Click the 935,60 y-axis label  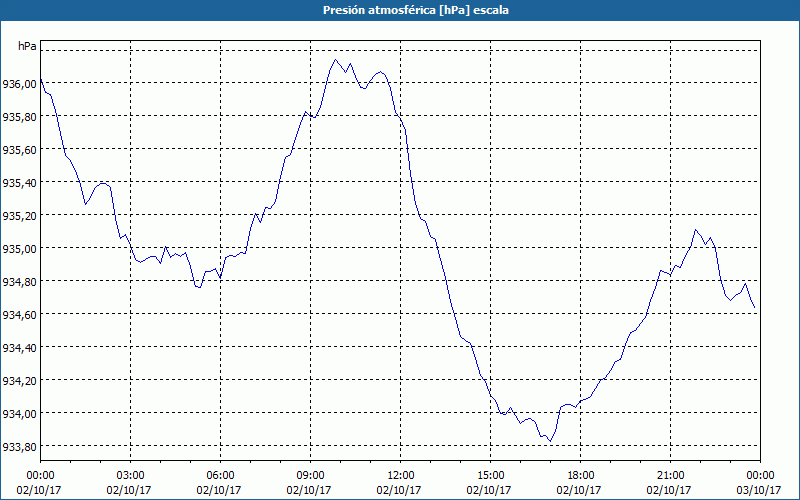pos(20,150)
